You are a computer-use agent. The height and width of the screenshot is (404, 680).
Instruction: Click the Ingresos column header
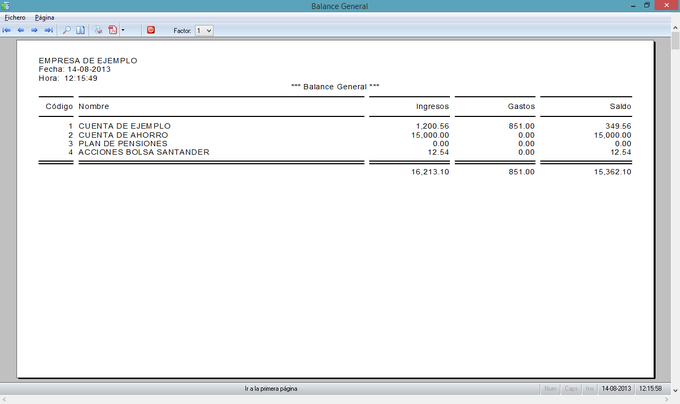point(432,107)
